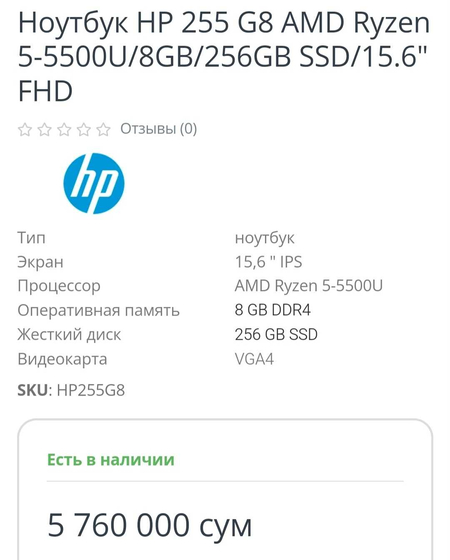Image resolution: width=450 pixels, height=560 pixels.
Task: Select the first rating star
Action: (x=25, y=129)
